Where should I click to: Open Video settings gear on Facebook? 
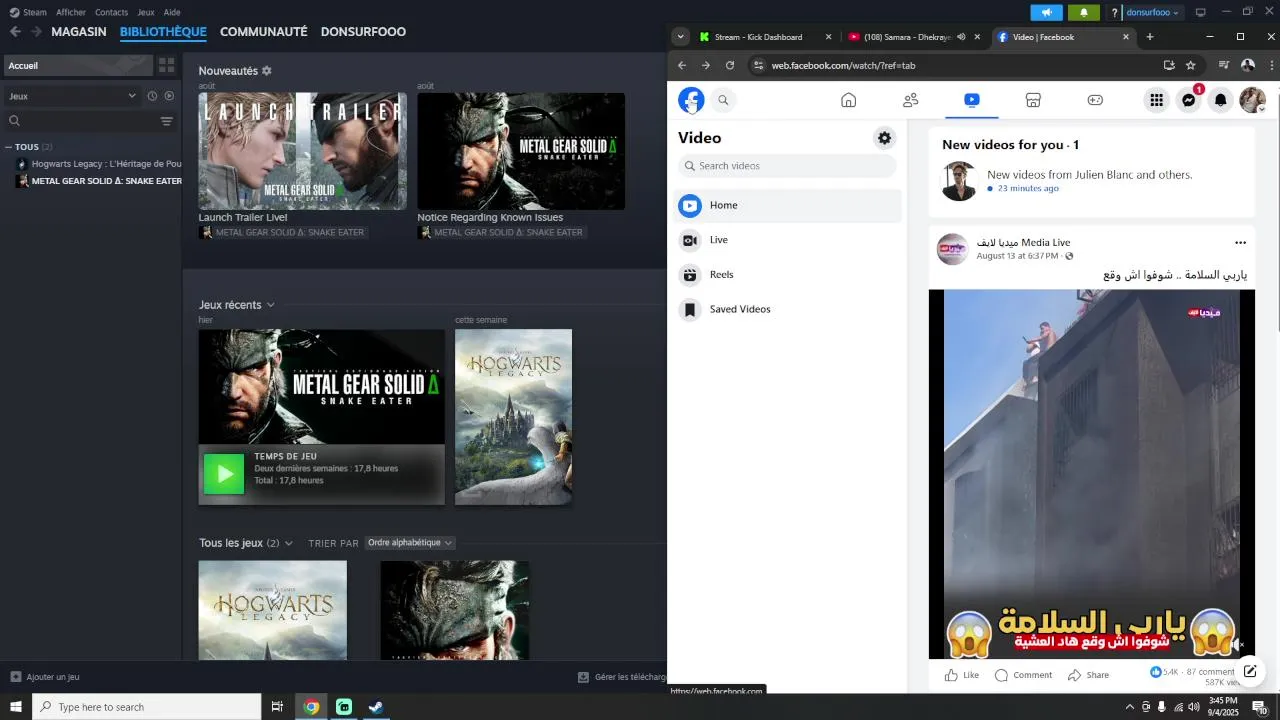click(x=884, y=138)
